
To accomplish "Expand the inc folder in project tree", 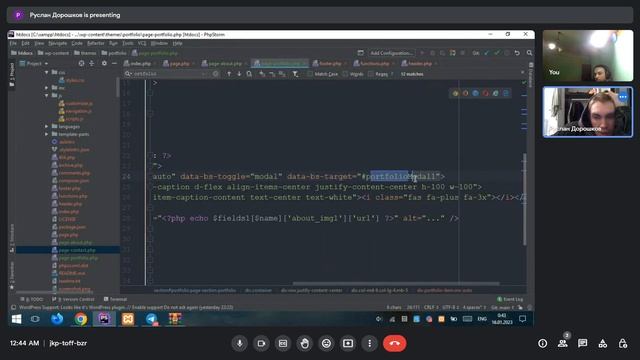I will point(47,88).
